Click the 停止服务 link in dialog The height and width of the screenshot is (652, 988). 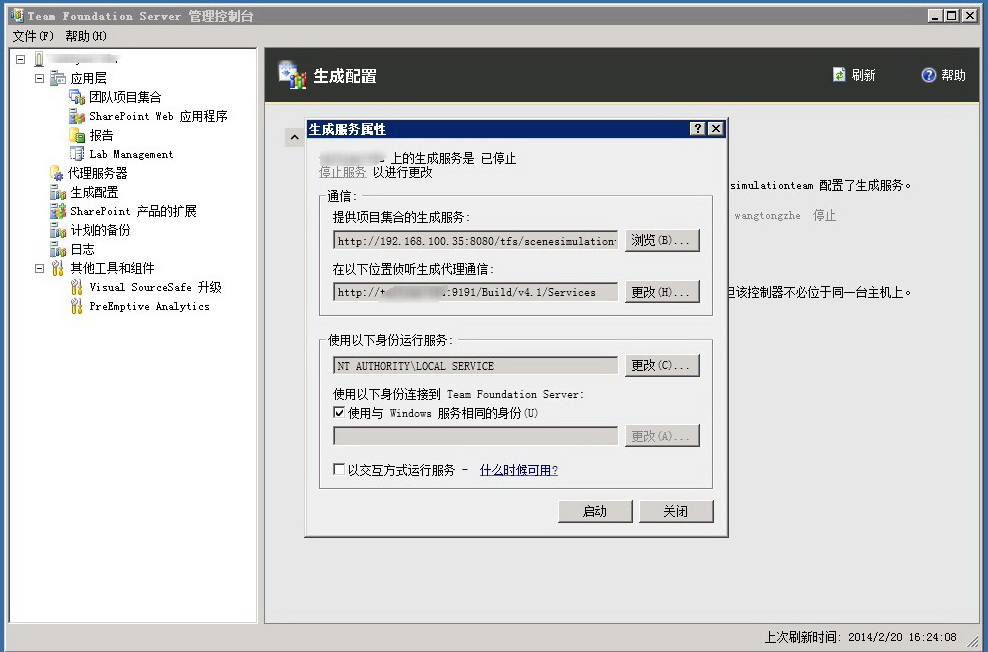coord(342,172)
